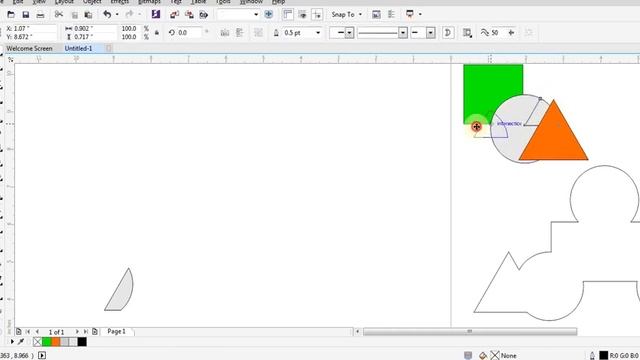The image size is (640, 360).
Task: Toggle Show rulers button
Action: pos(288,14)
